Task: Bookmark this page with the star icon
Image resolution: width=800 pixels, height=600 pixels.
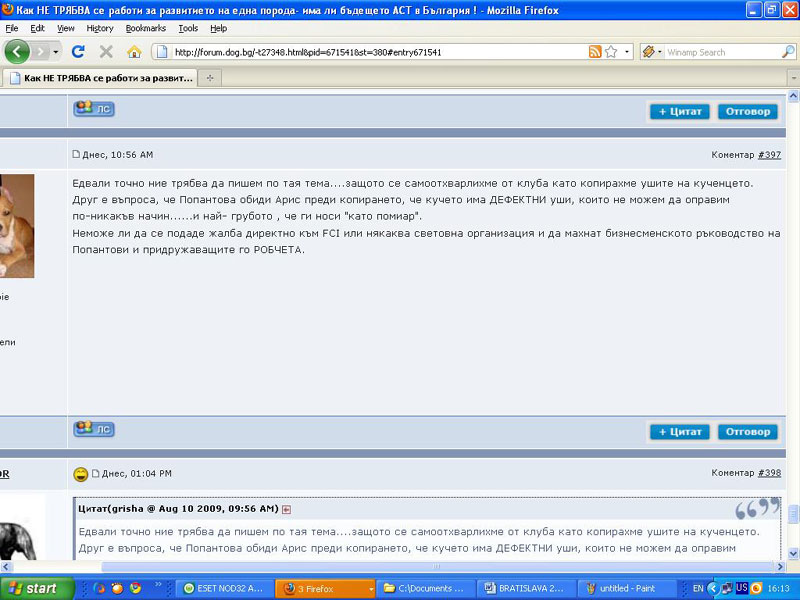Action: (x=611, y=52)
